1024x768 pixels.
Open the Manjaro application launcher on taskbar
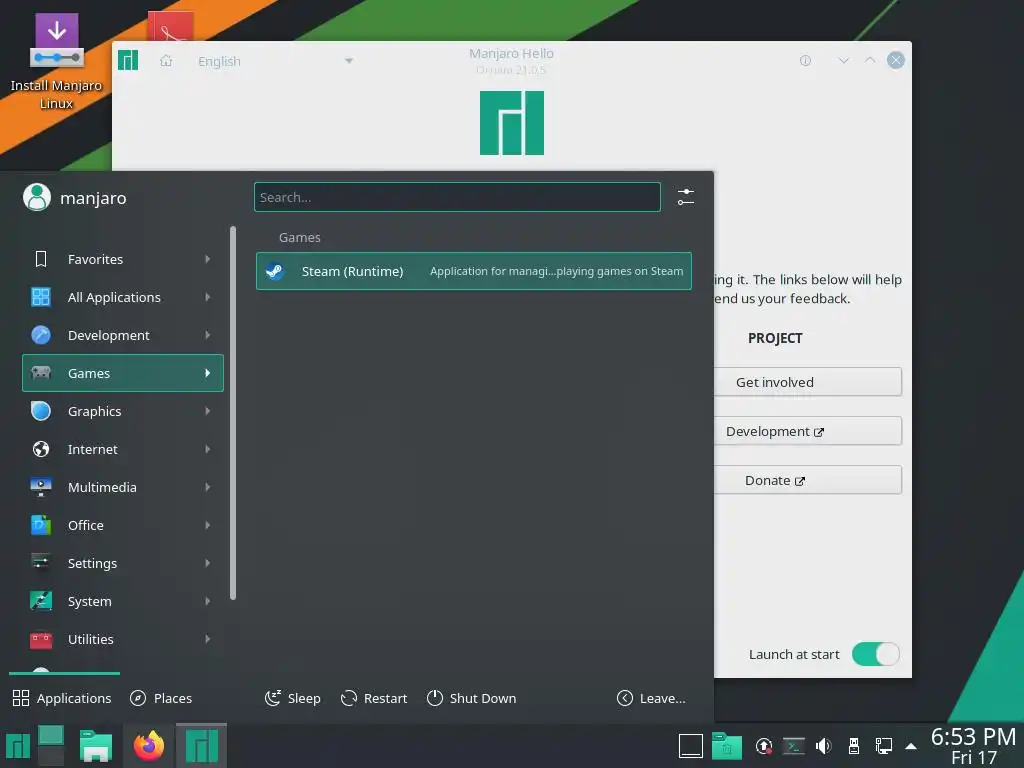(x=18, y=746)
